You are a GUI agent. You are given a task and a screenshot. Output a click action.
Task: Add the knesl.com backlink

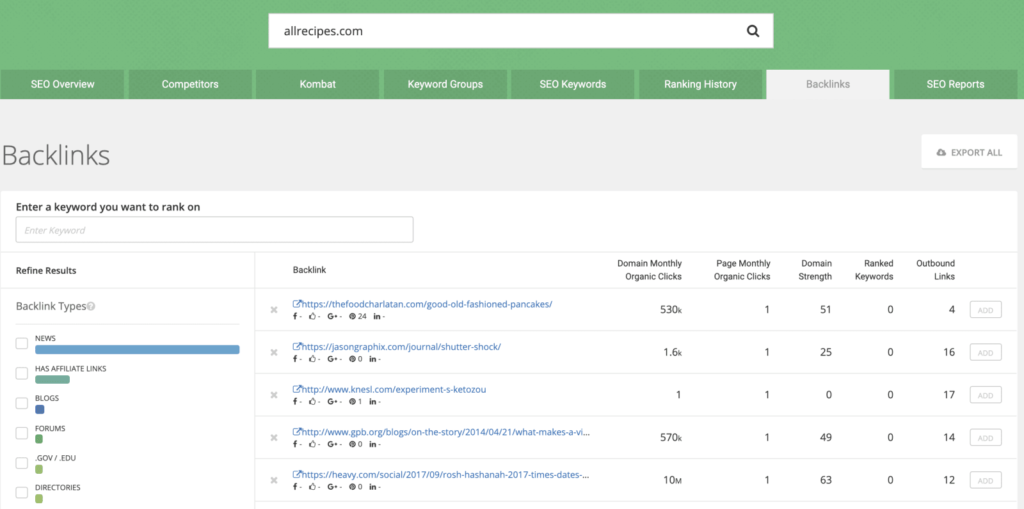tap(985, 395)
